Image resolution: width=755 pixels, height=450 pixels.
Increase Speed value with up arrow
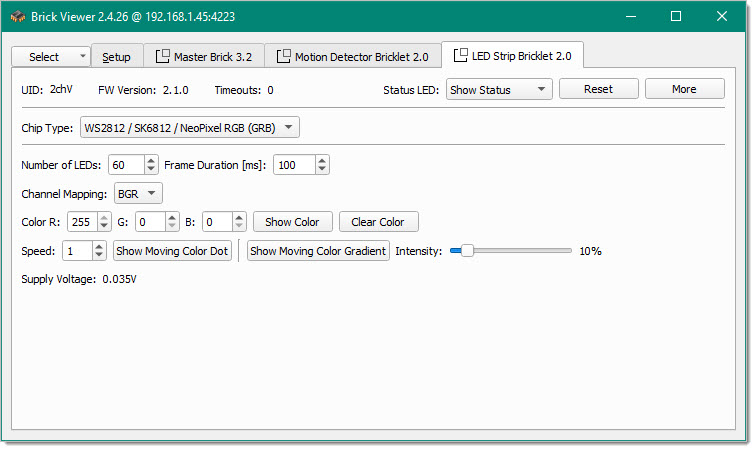click(99, 246)
